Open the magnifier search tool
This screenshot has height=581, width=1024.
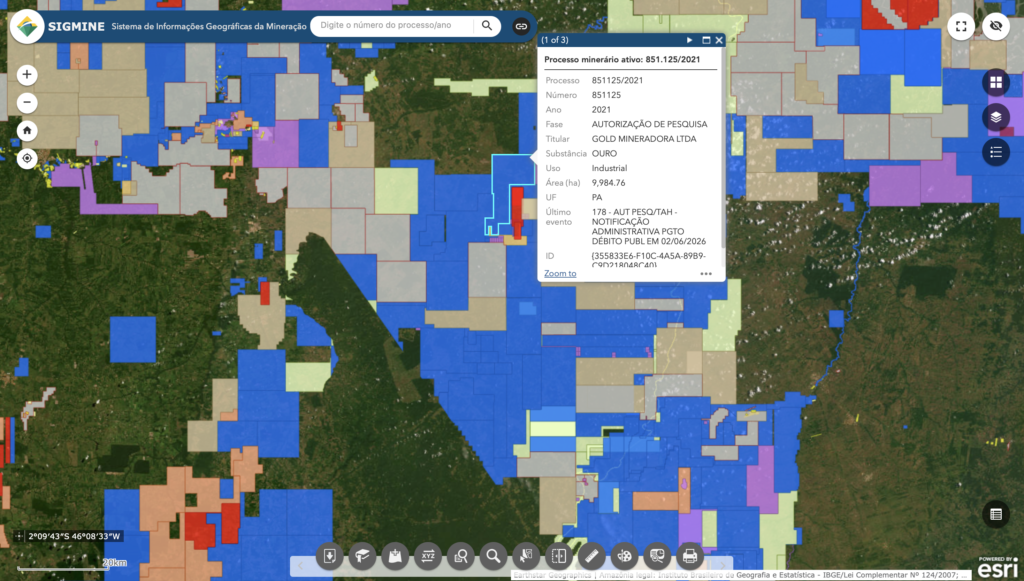coord(493,556)
